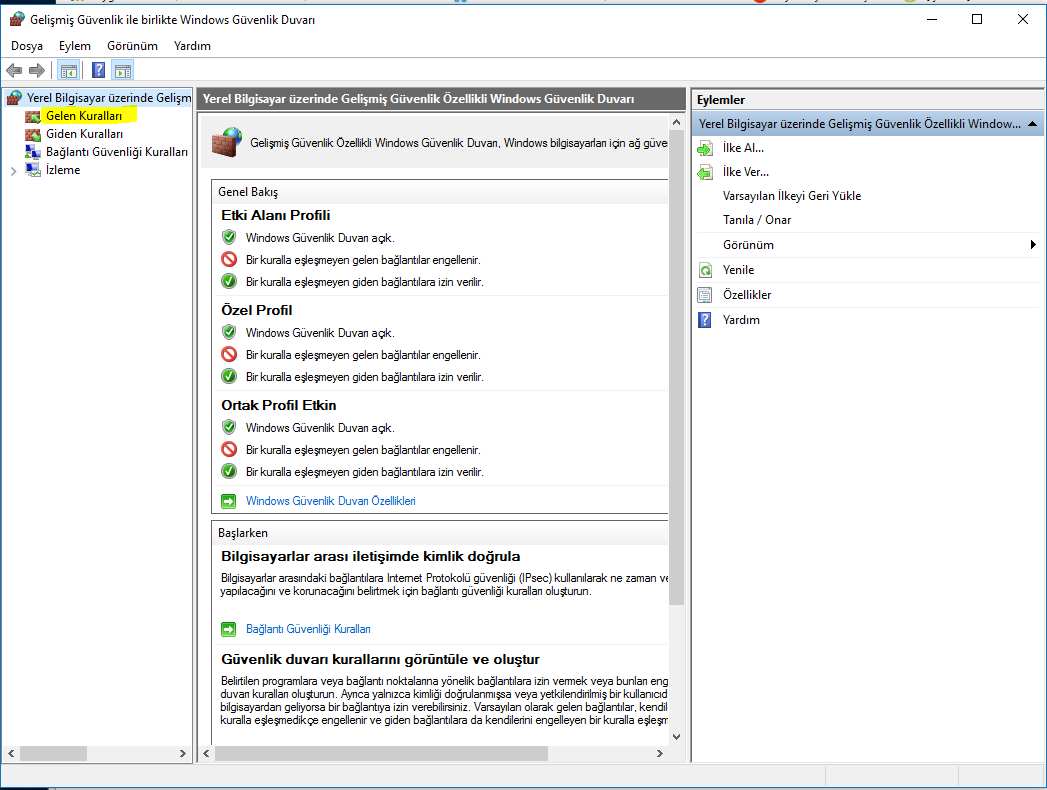Click İlke Al... in the Eylemler pane

pyautogui.click(x=743, y=148)
